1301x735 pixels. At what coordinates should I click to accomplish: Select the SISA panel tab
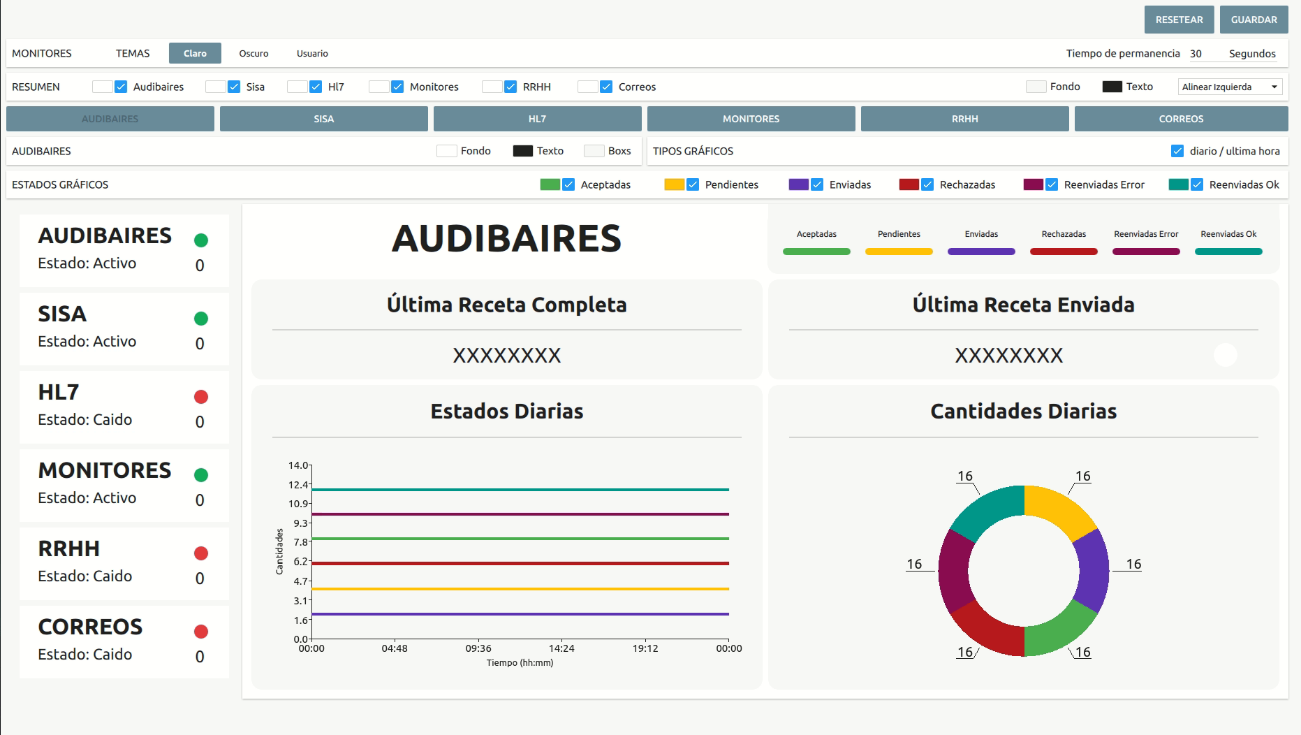coord(323,118)
